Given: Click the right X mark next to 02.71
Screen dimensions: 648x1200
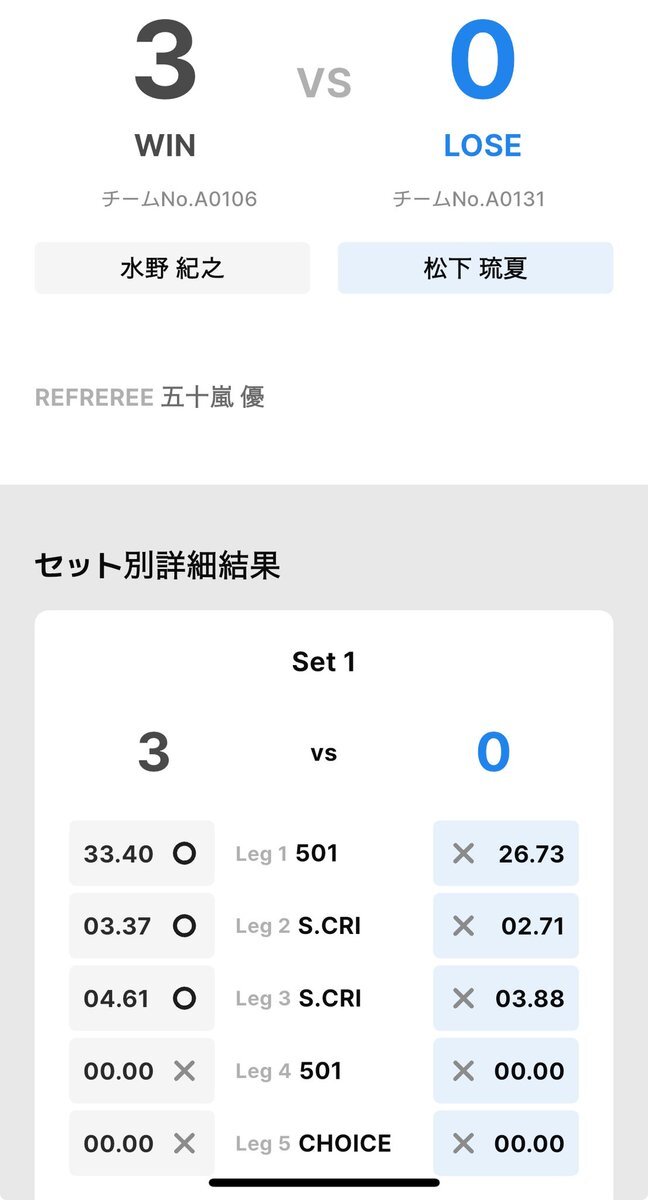Looking at the screenshot, I should (463, 926).
